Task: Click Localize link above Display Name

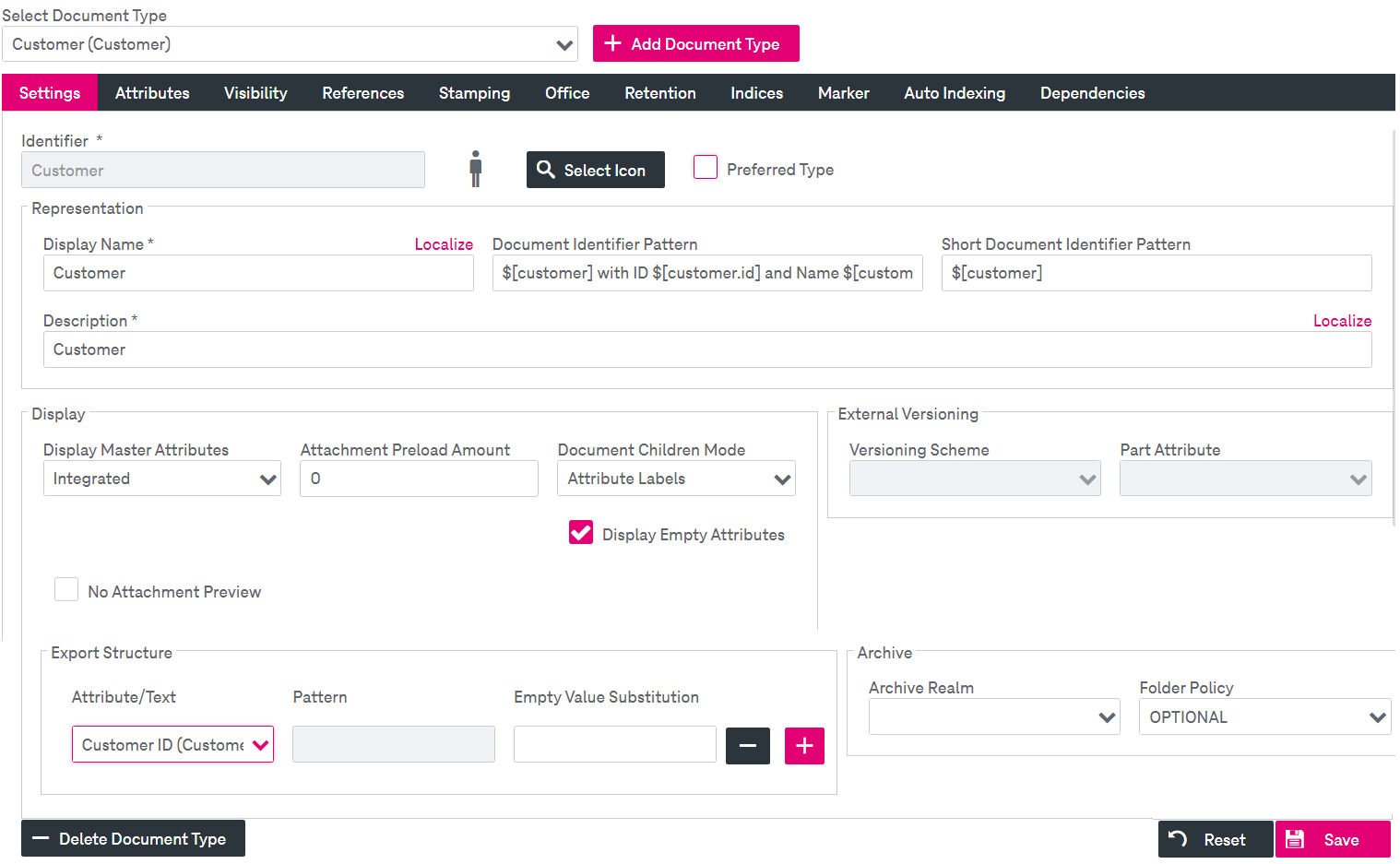Action: [x=444, y=244]
